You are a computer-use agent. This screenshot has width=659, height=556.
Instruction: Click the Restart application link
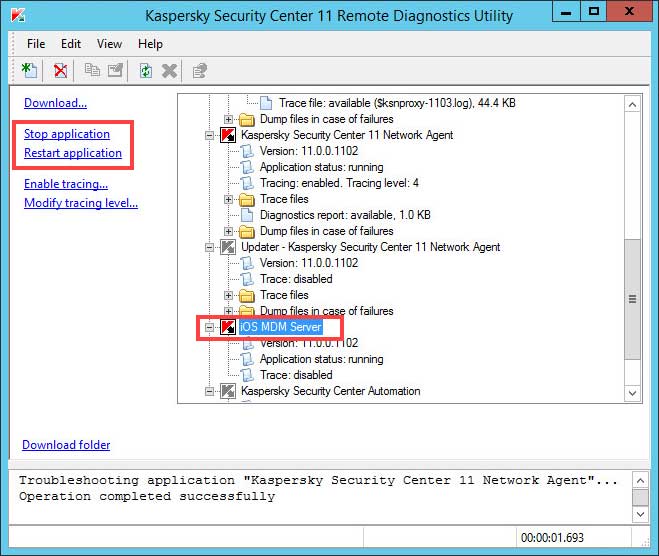tap(73, 153)
